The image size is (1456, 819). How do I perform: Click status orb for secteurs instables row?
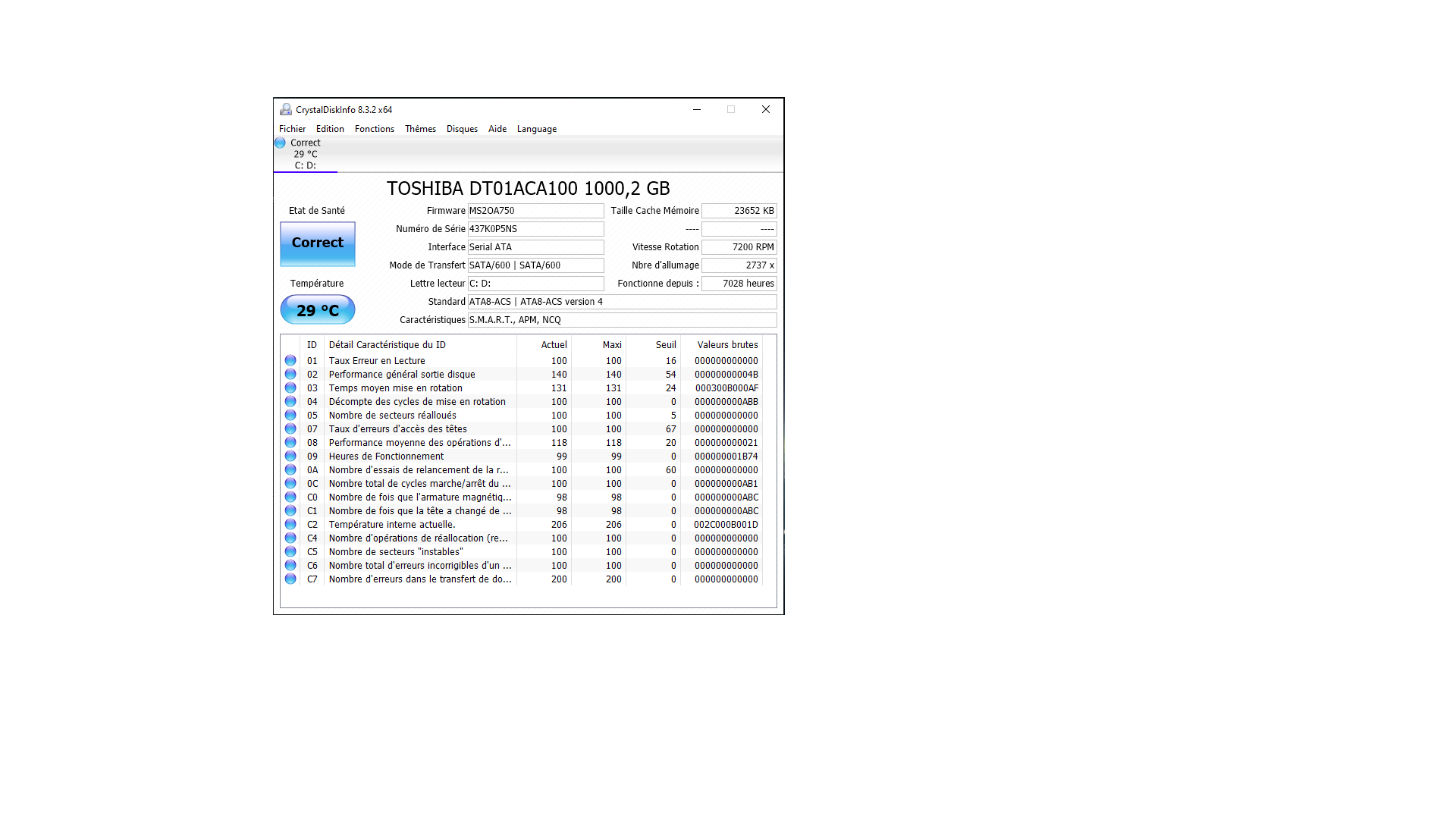pos(290,552)
